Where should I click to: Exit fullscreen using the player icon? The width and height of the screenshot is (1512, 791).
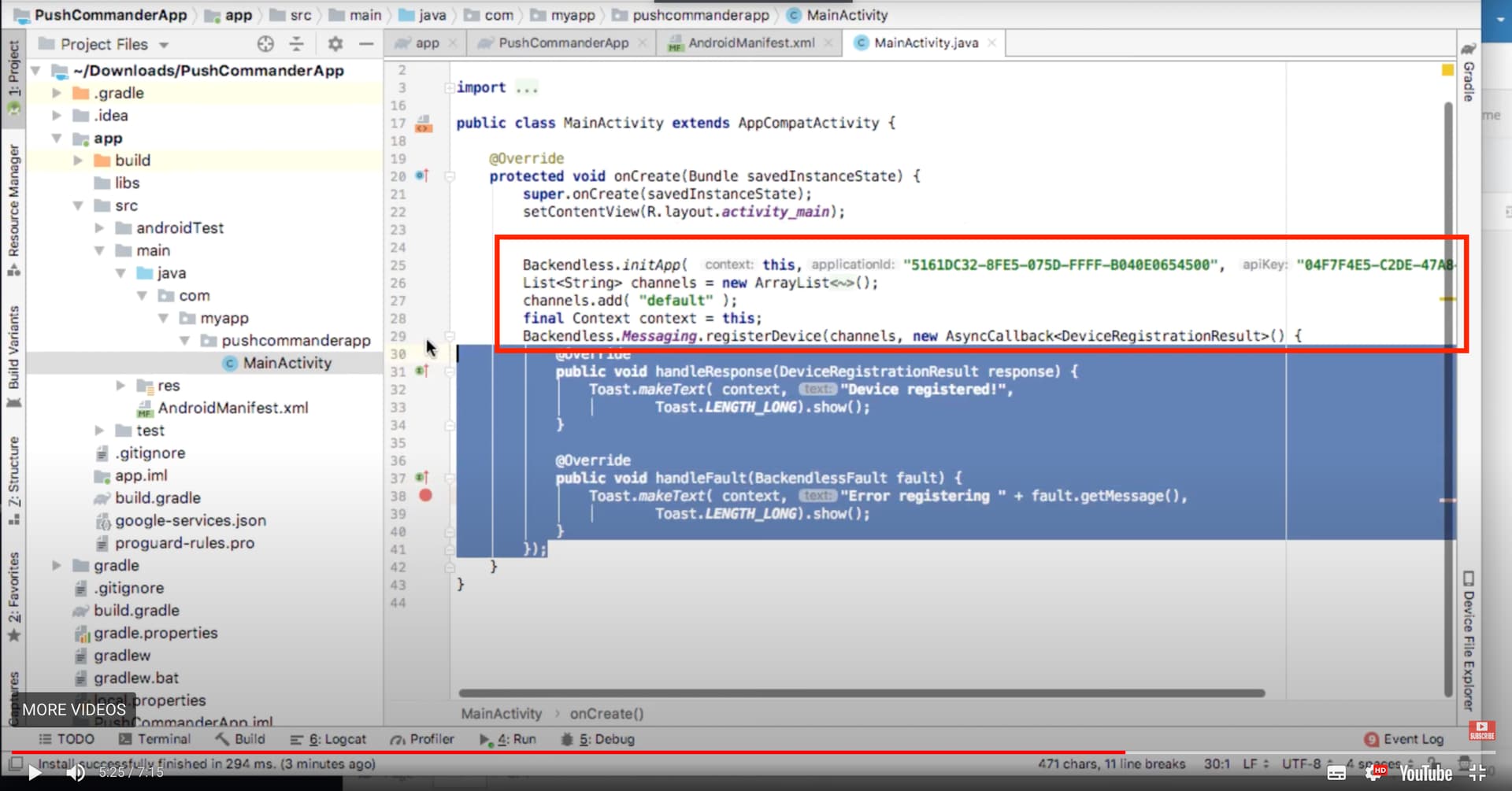coord(1477,774)
